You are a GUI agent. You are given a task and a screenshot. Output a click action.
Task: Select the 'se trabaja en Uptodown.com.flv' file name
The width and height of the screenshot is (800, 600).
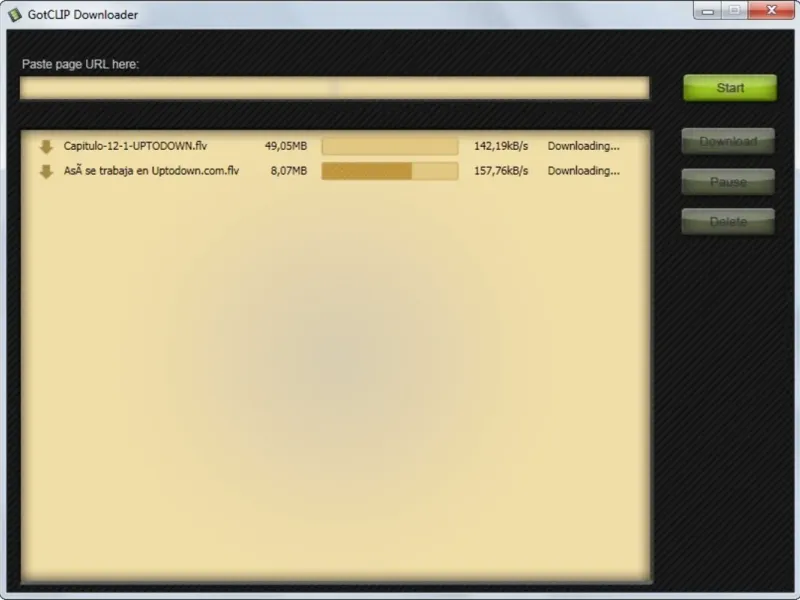pyautogui.click(x=151, y=171)
